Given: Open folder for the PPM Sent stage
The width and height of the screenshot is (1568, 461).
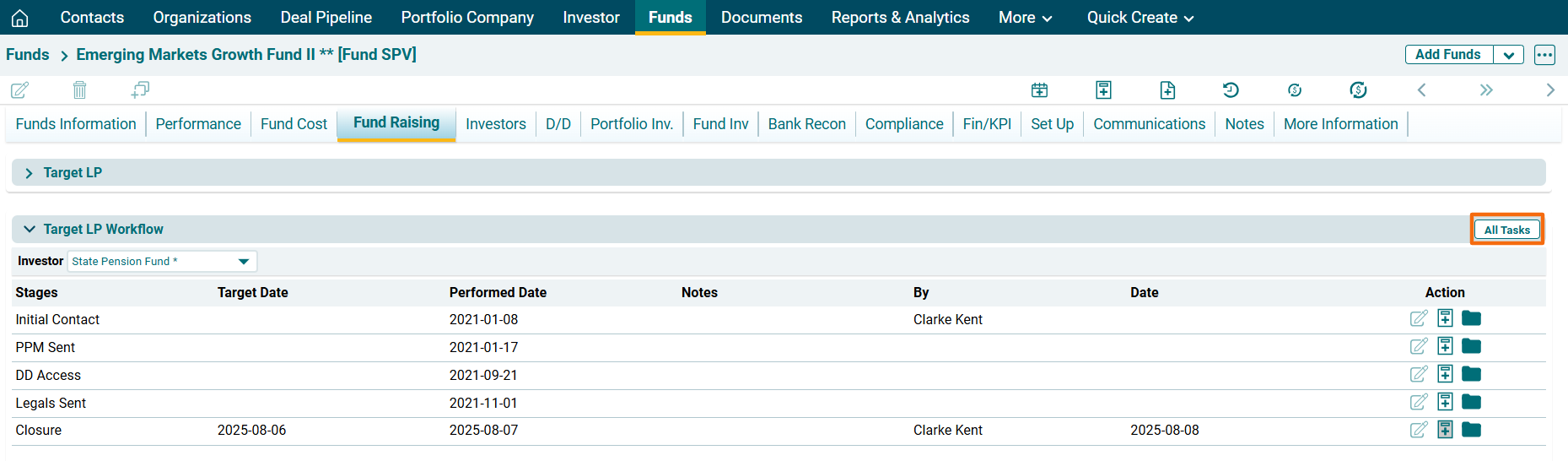Looking at the screenshot, I should click(1472, 346).
